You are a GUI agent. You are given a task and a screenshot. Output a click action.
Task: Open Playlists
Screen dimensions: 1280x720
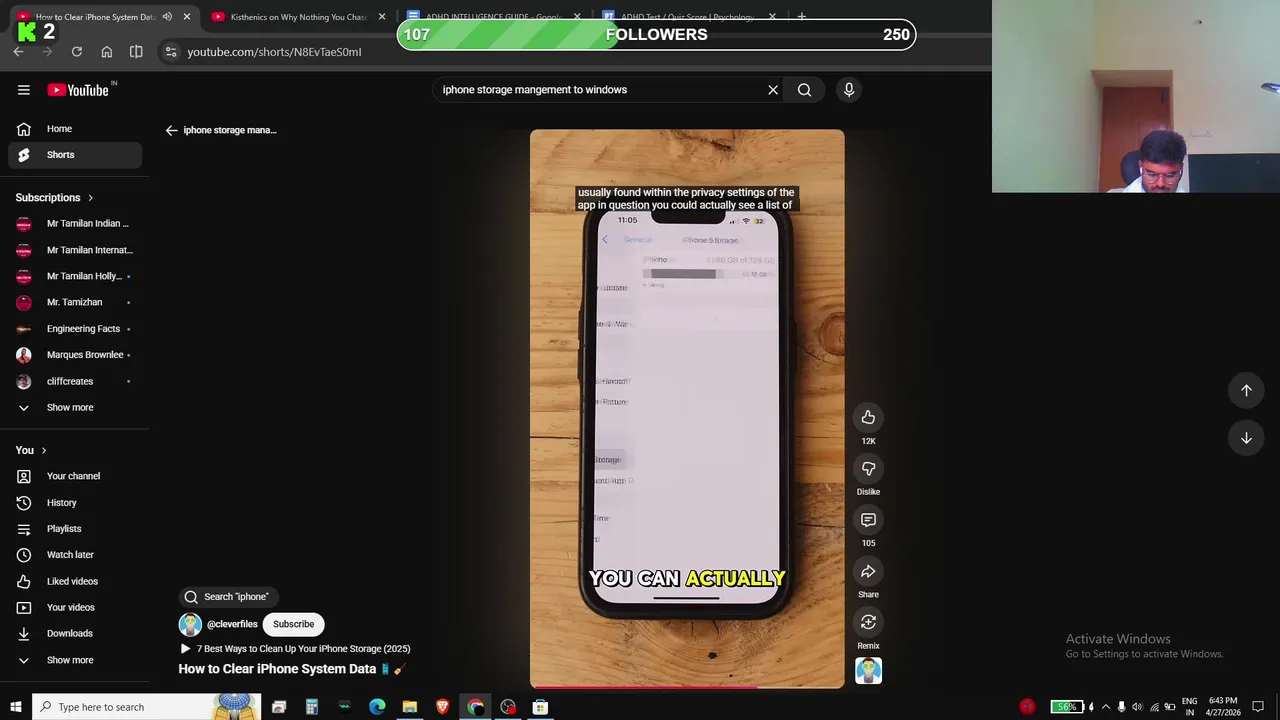tap(75, 529)
